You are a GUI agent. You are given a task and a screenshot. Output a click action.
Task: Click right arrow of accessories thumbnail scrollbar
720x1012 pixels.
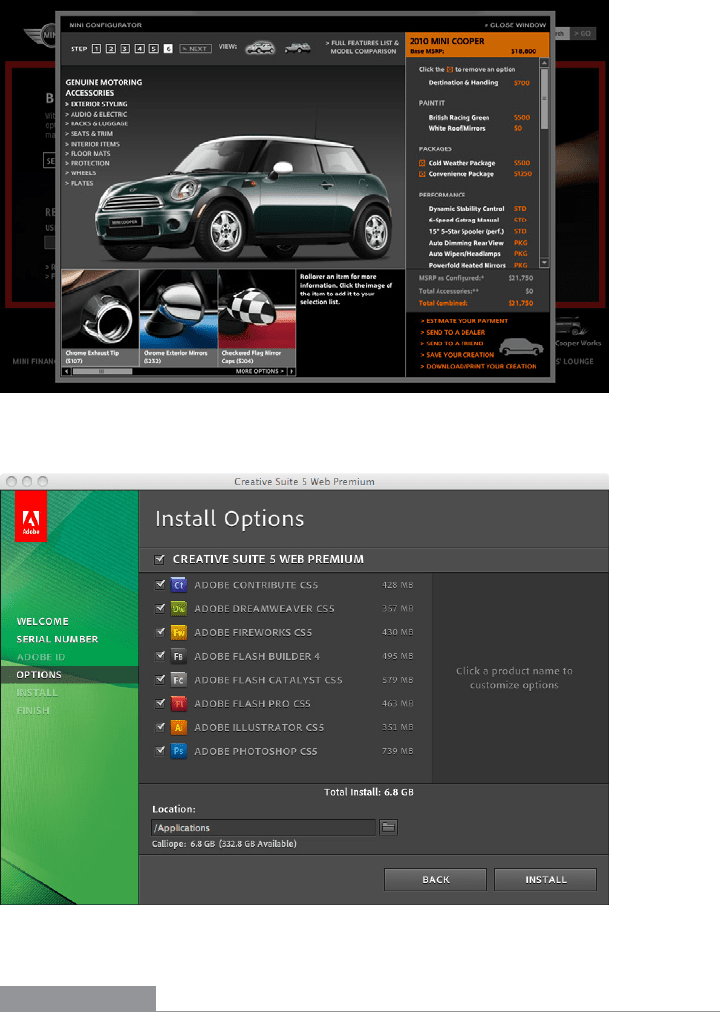(x=292, y=372)
